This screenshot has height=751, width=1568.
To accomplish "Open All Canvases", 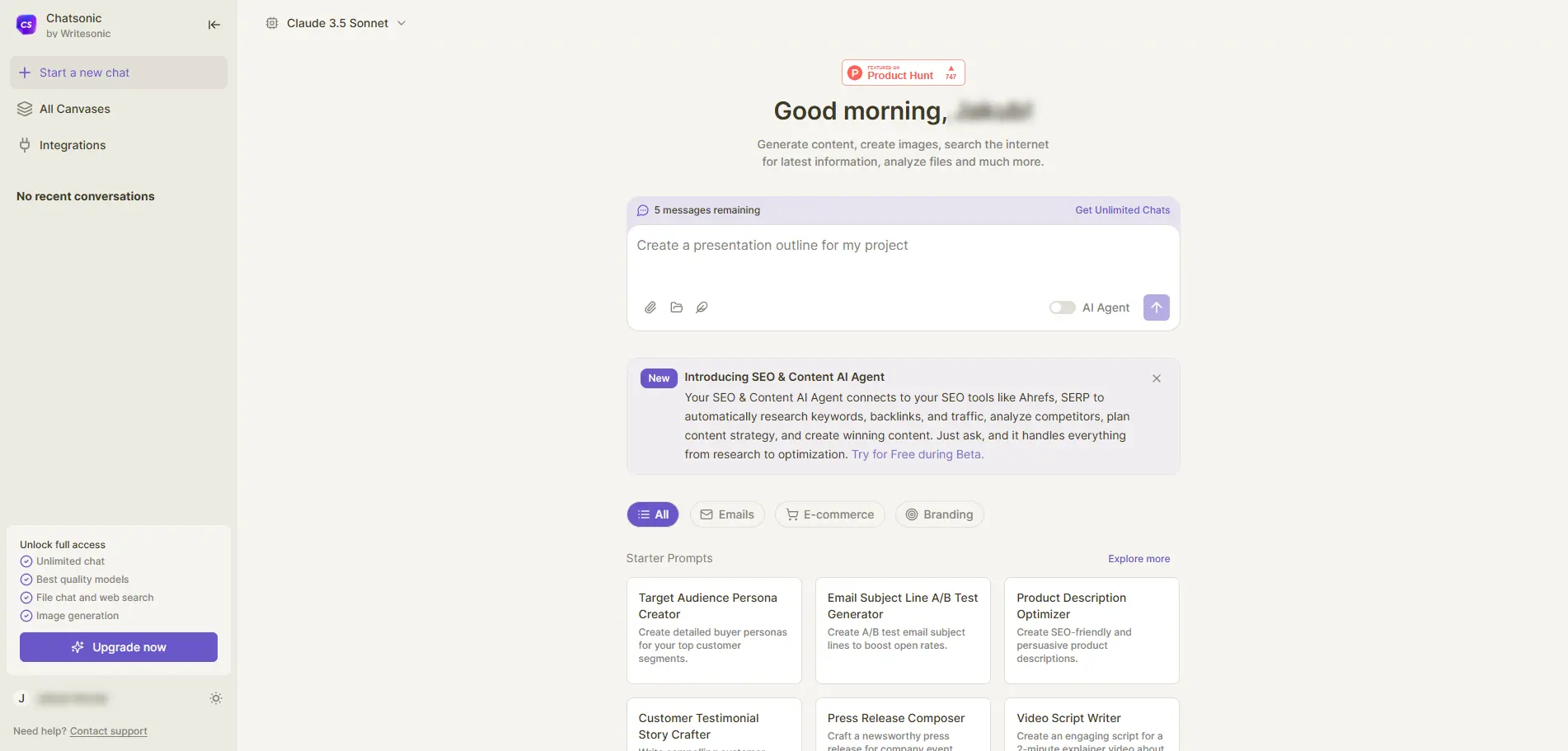I will [x=119, y=109].
